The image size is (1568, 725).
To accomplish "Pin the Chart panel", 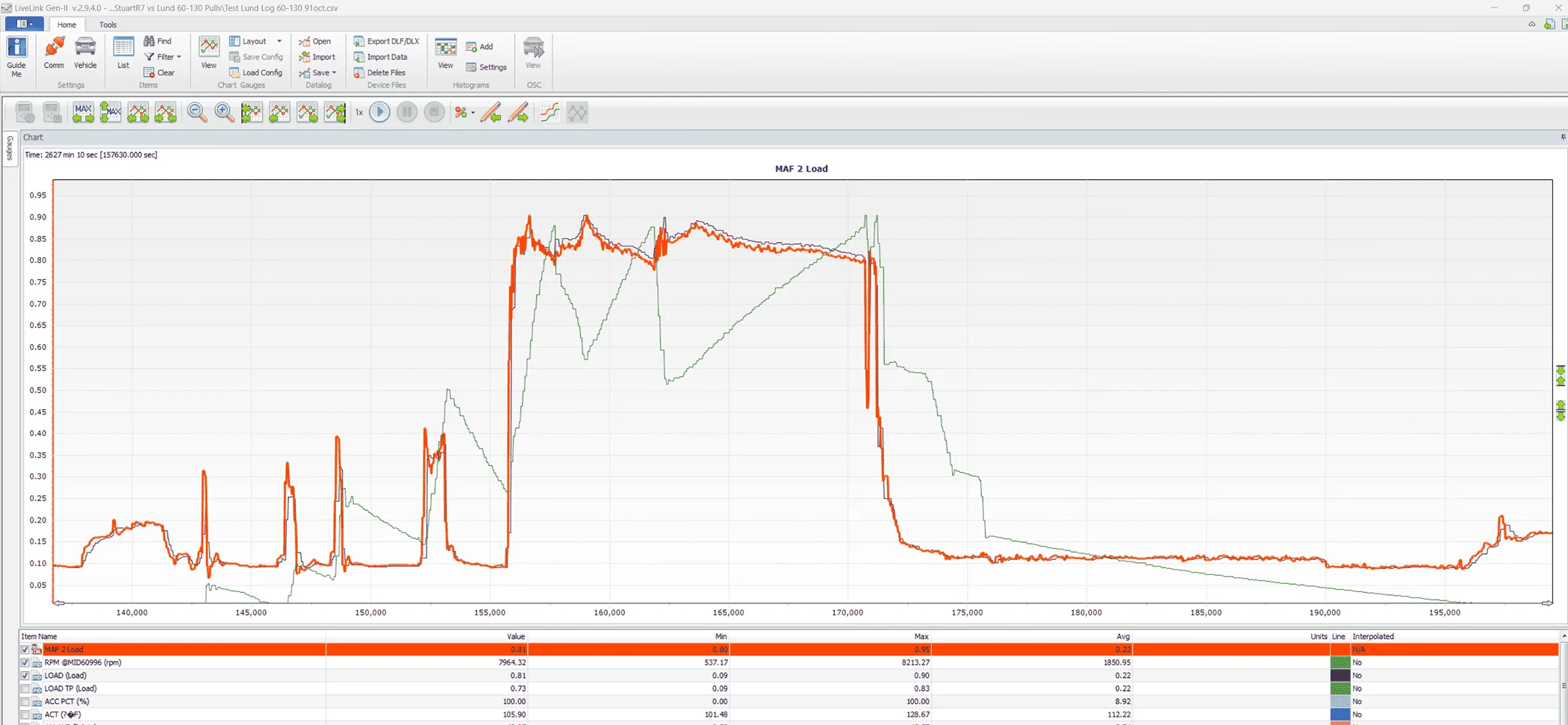I will (x=1563, y=137).
